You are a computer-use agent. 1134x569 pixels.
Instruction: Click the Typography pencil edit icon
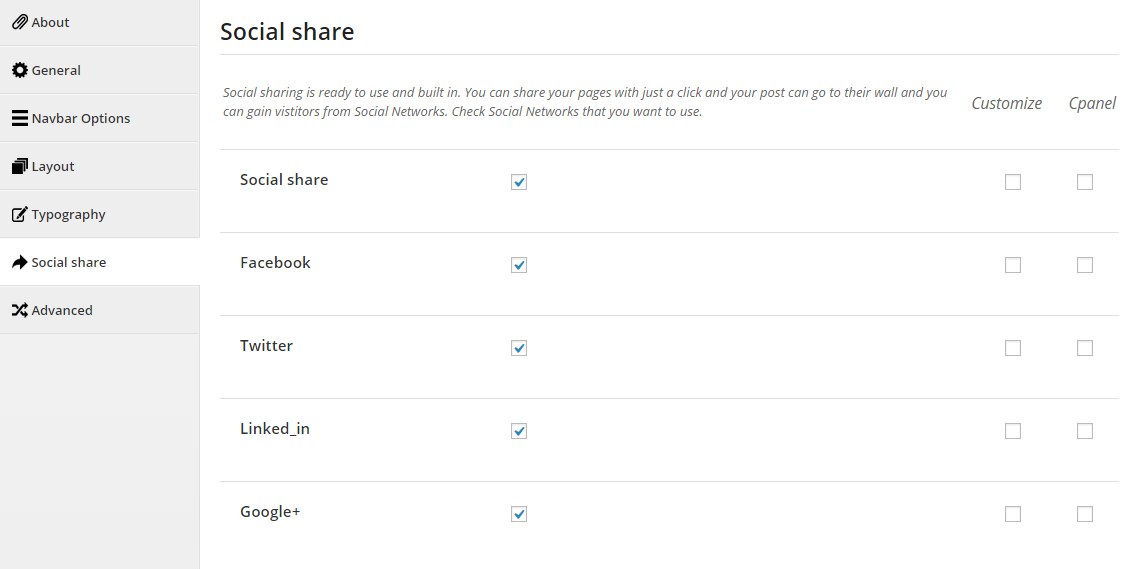click(20, 214)
